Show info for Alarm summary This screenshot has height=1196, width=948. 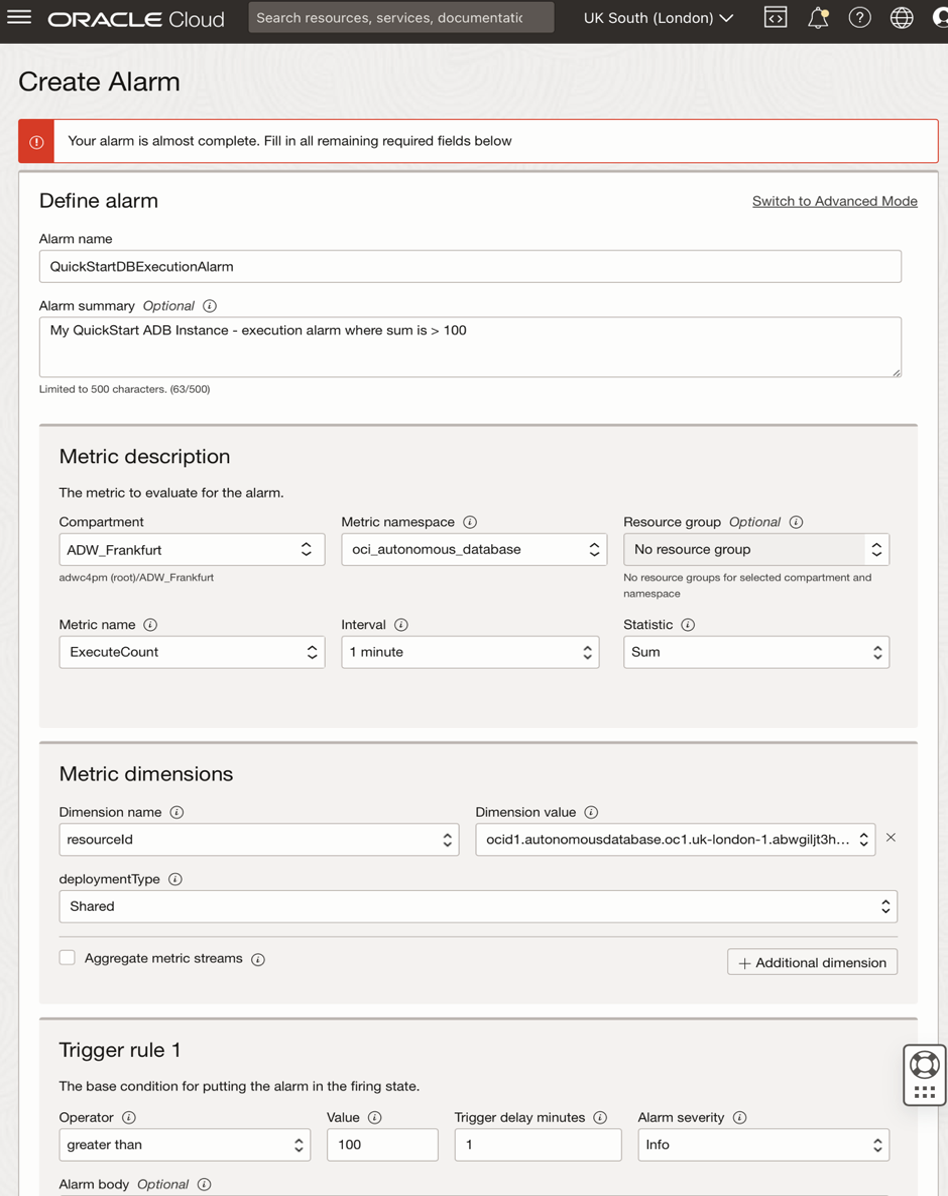point(210,306)
